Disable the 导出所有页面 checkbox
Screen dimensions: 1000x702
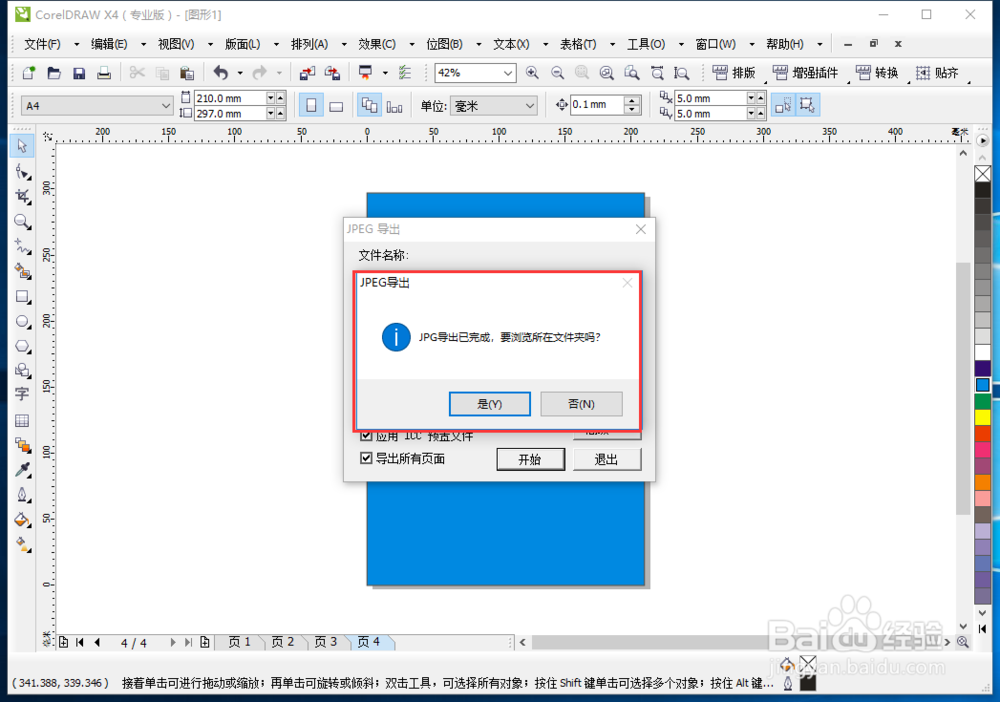pyautogui.click(x=367, y=458)
